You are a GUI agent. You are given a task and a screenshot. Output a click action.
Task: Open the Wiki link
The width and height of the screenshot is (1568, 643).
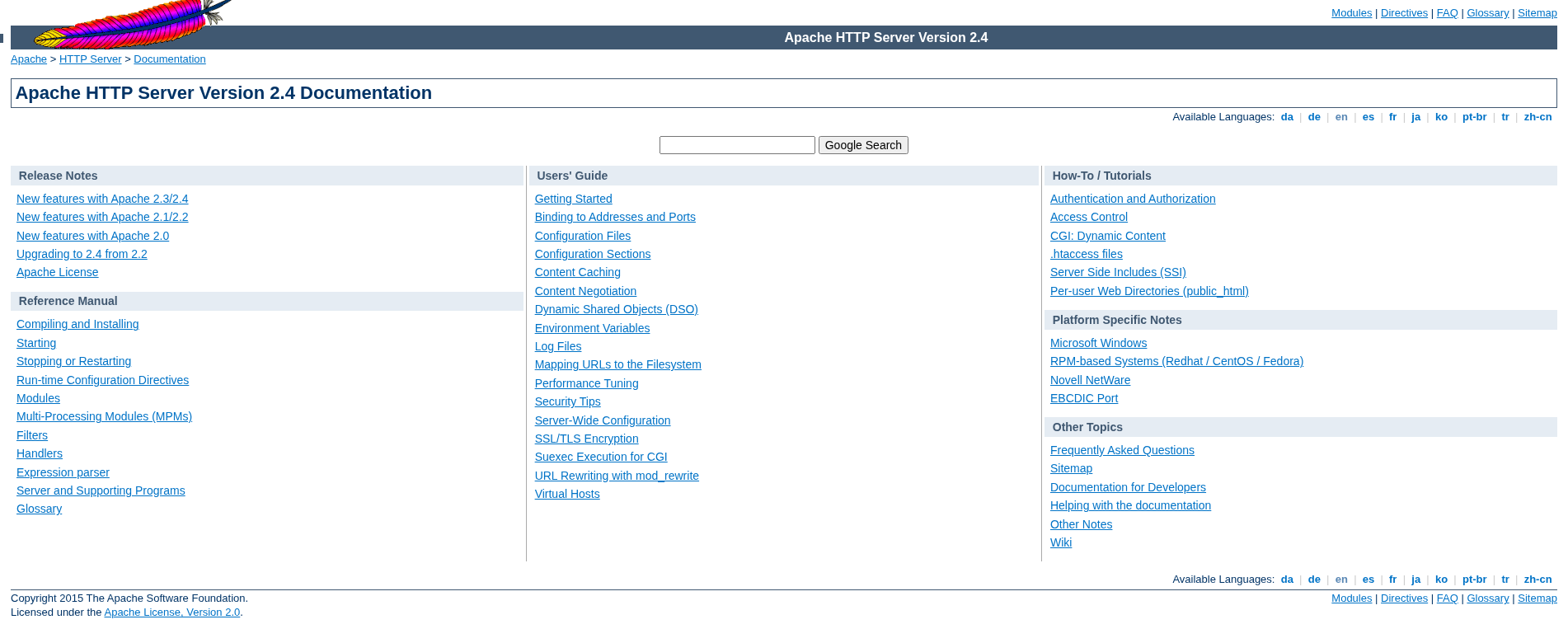tap(1061, 542)
